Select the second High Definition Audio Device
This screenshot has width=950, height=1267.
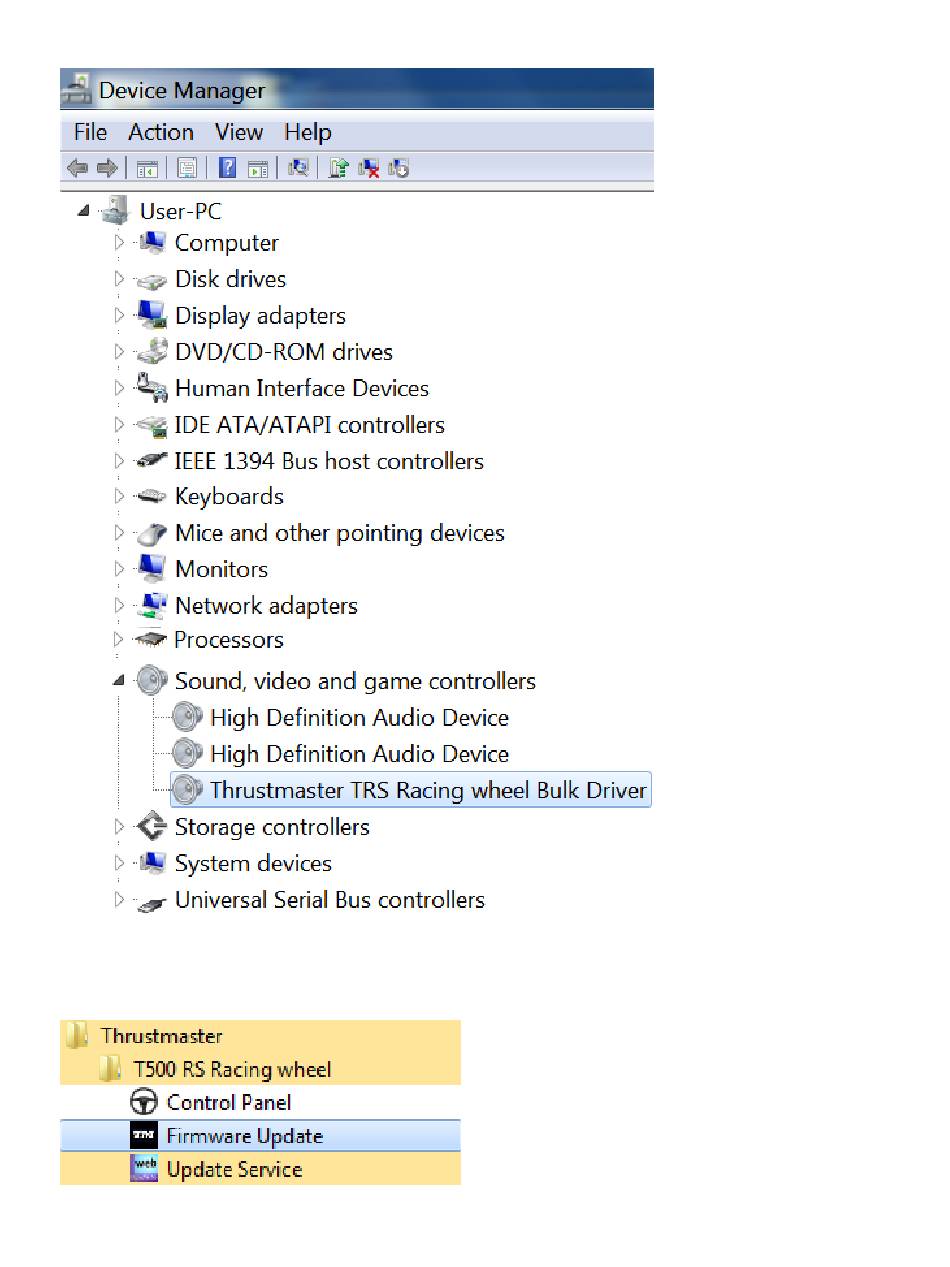click(359, 754)
